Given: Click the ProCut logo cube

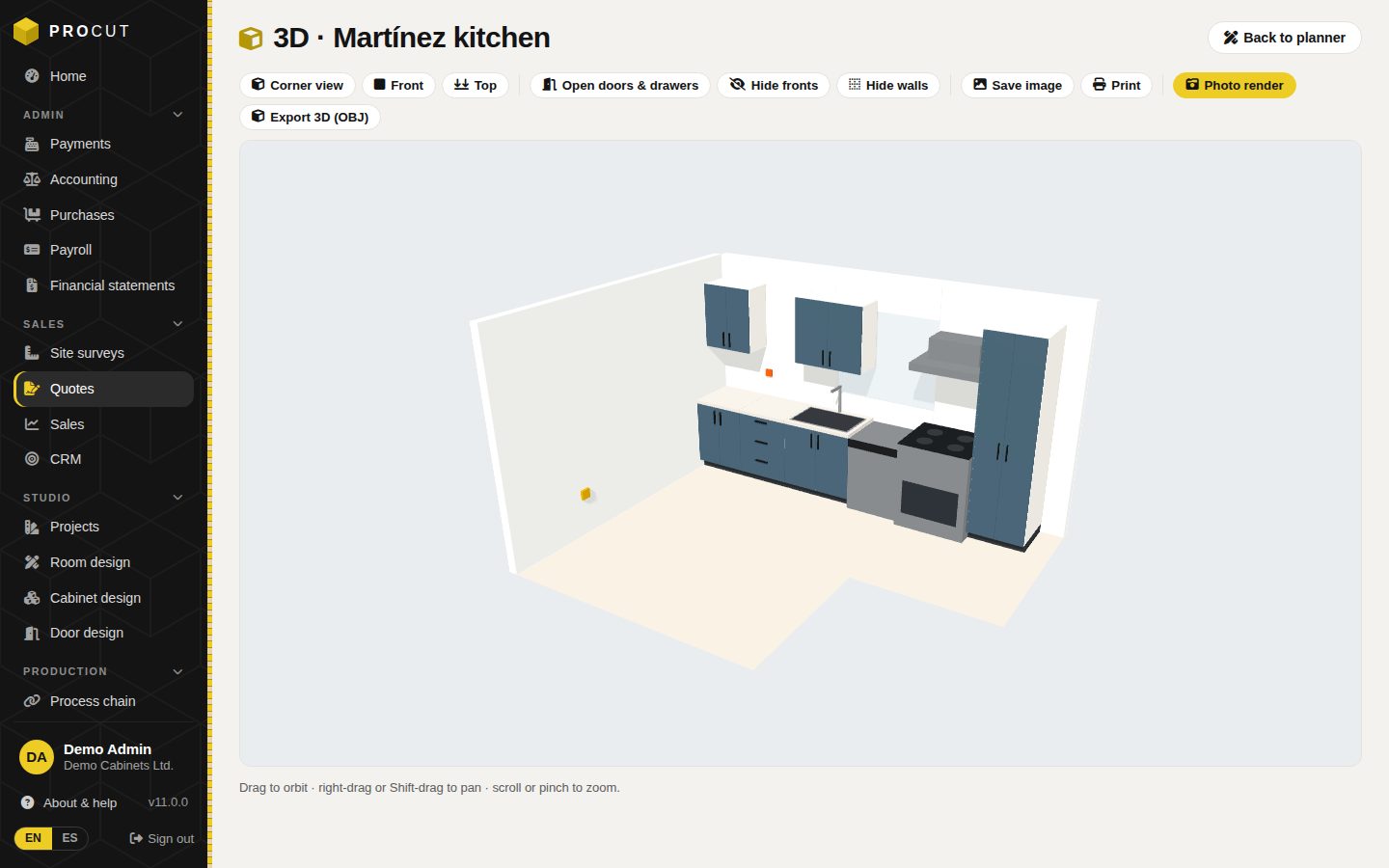Looking at the screenshot, I should [x=26, y=32].
